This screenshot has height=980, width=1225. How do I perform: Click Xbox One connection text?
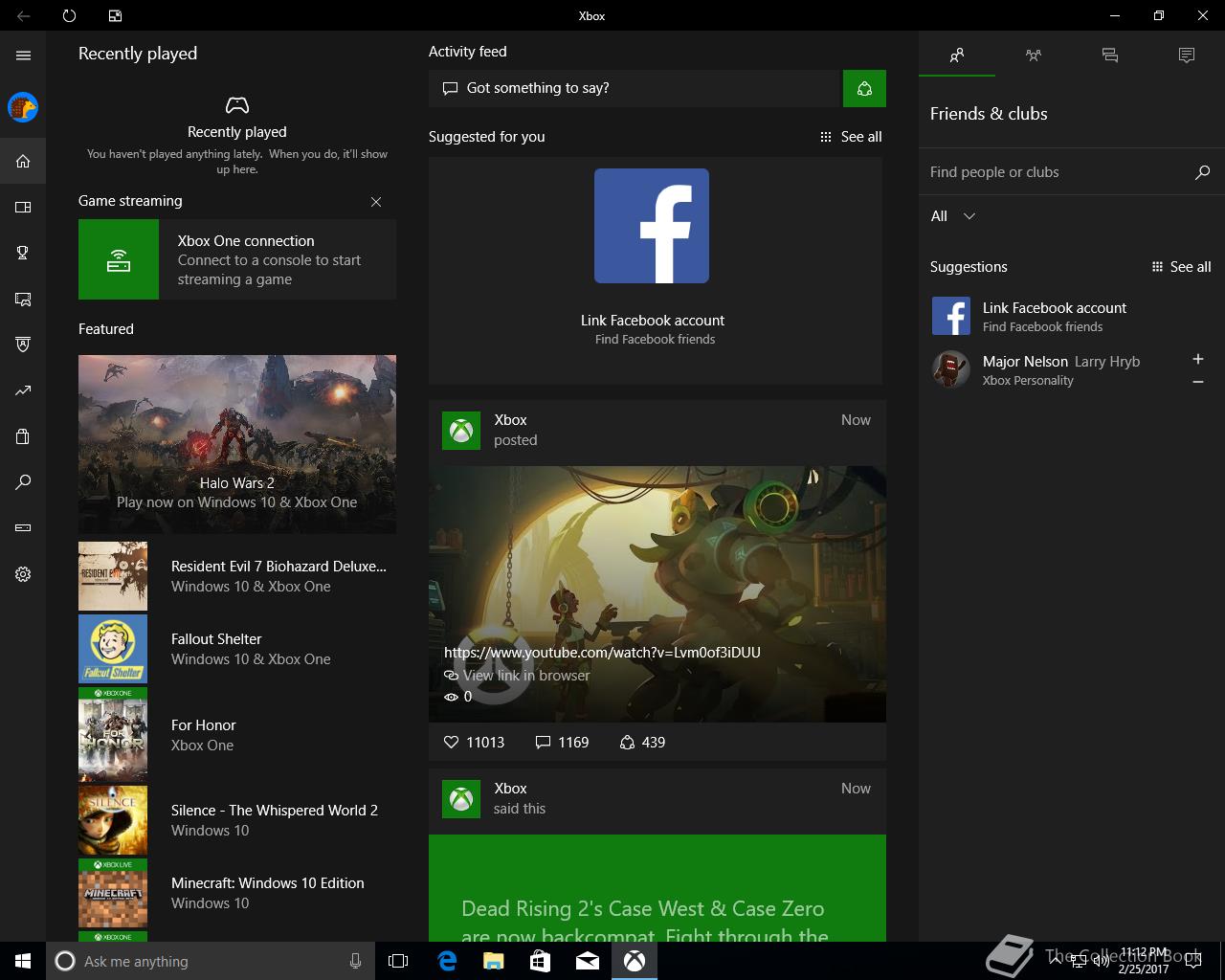pos(246,241)
